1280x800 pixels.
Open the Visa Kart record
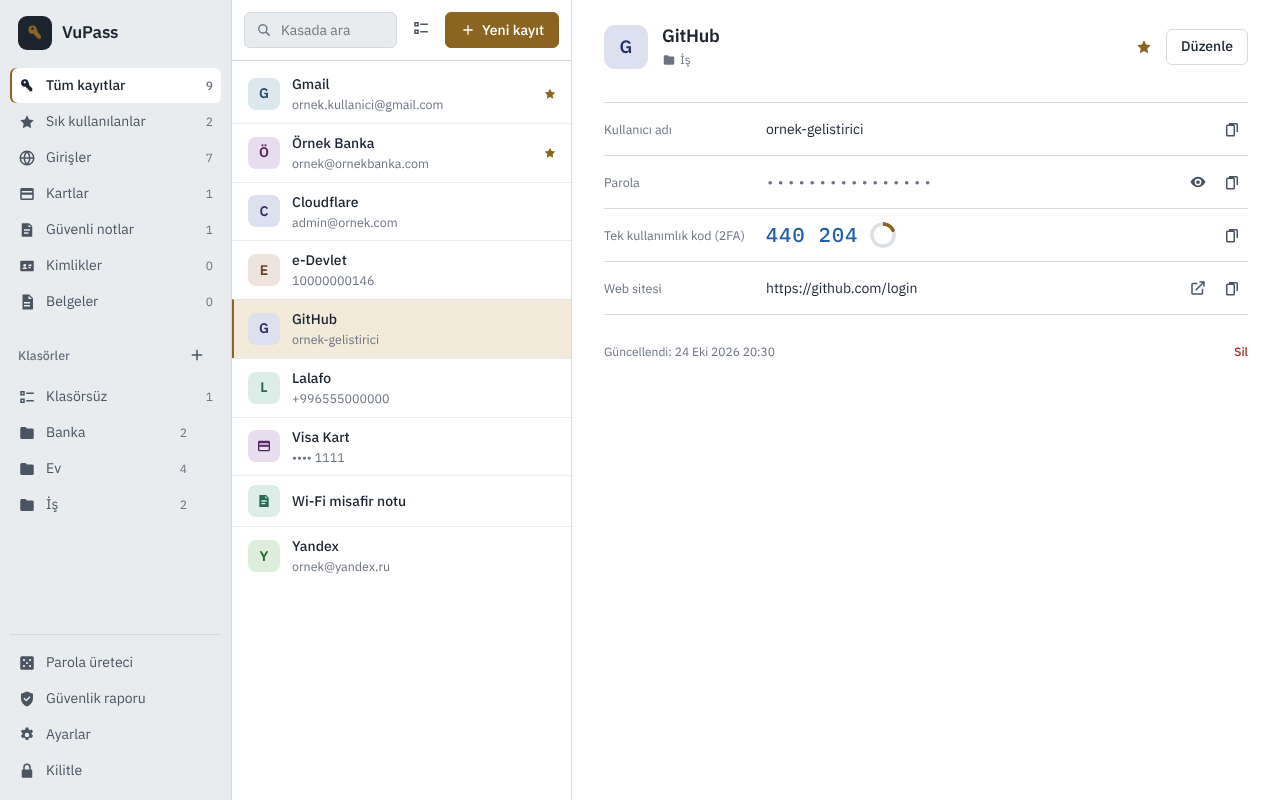(401, 447)
